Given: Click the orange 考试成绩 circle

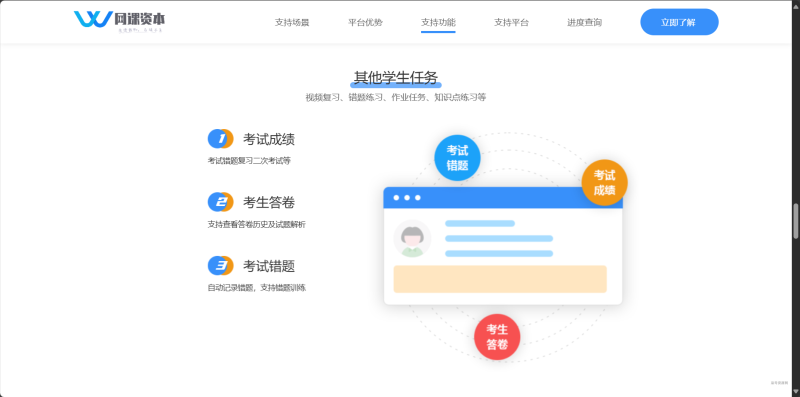Looking at the screenshot, I should (x=604, y=183).
